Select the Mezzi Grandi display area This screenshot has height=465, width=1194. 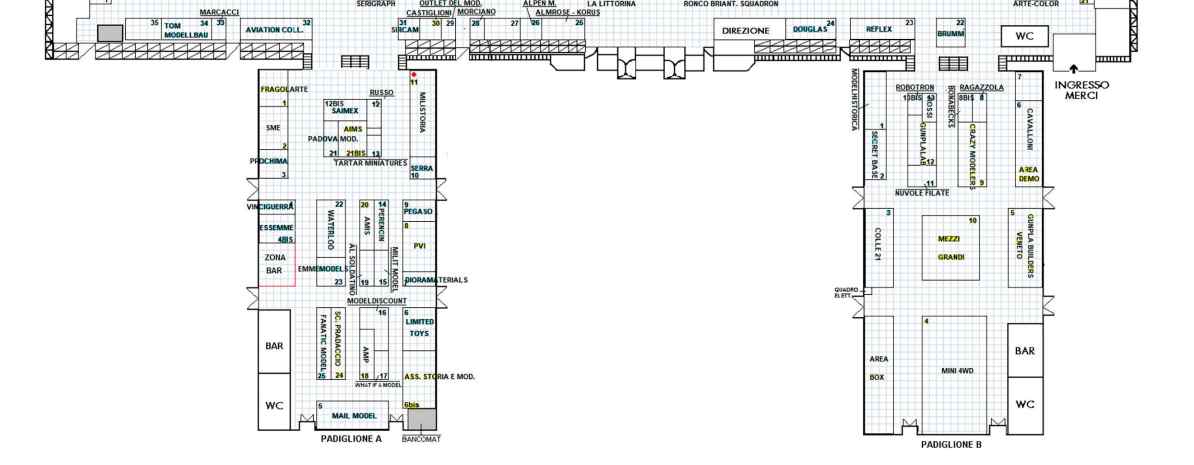(x=950, y=248)
